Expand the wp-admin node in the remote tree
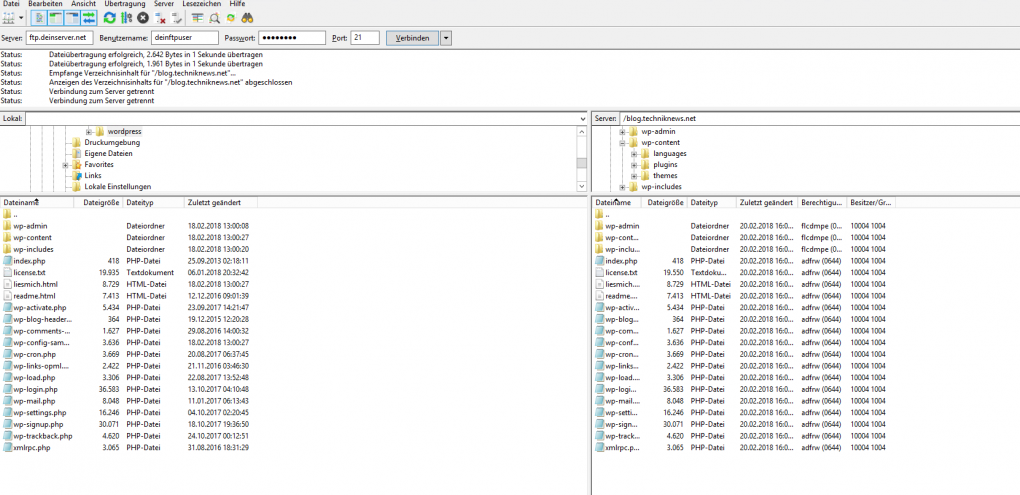 pos(623,131)
